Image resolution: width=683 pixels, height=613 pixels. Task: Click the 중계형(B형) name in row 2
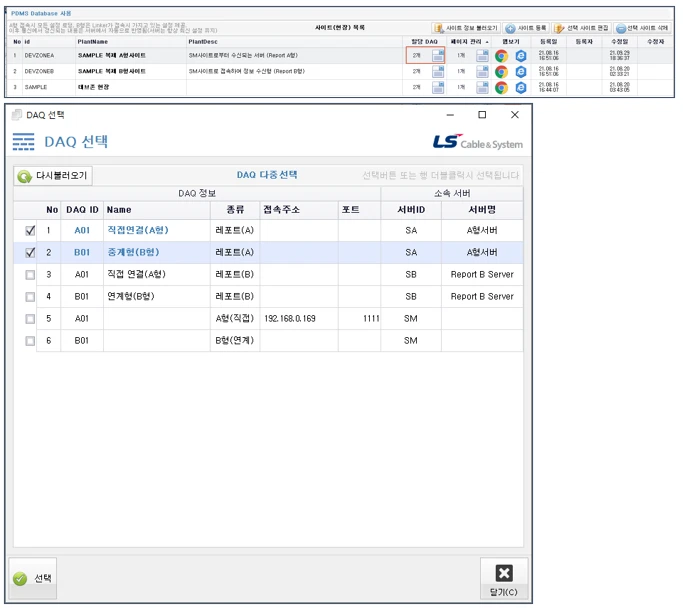(133, 252)
